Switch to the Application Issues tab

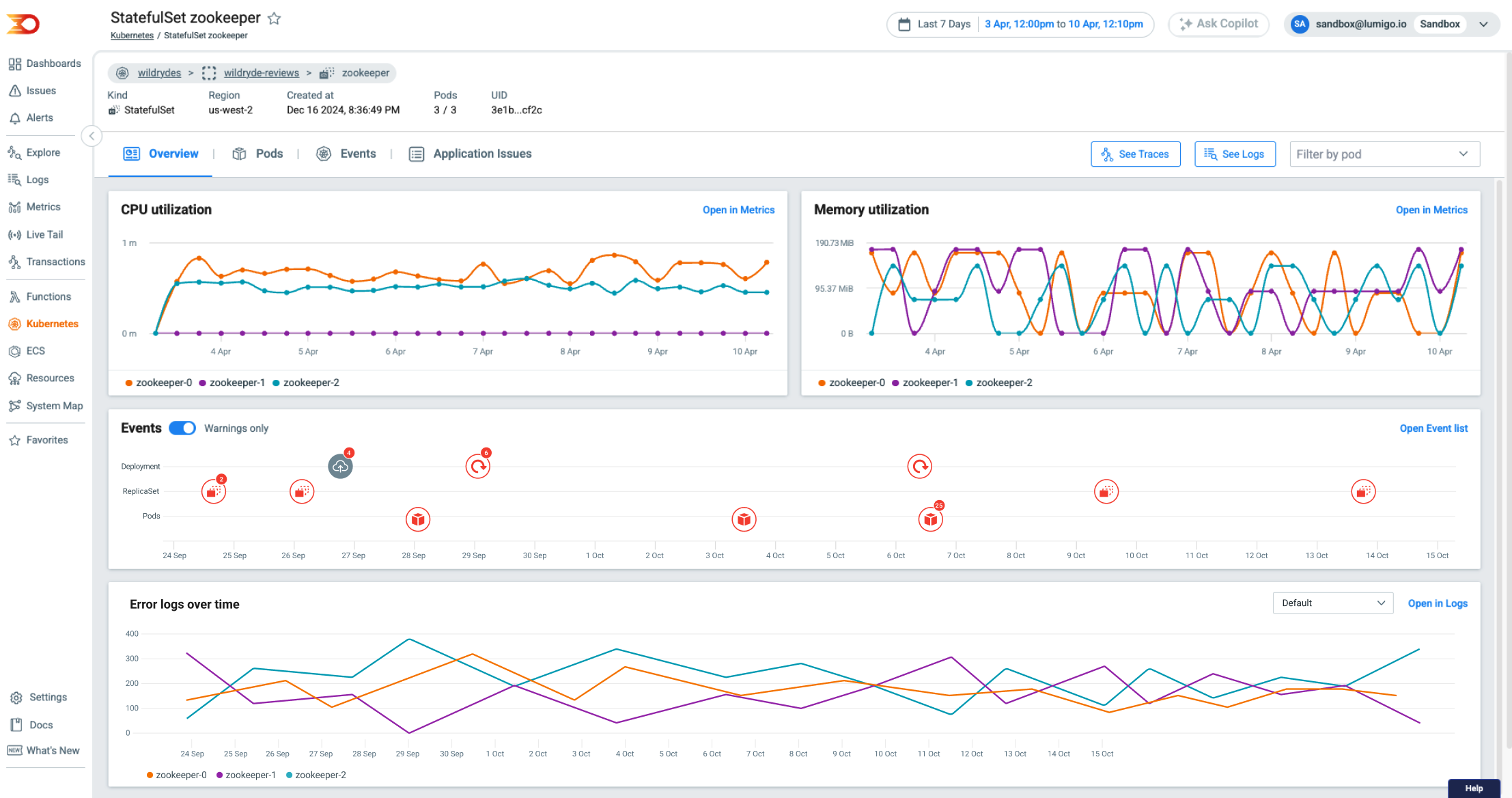[470, 154]
